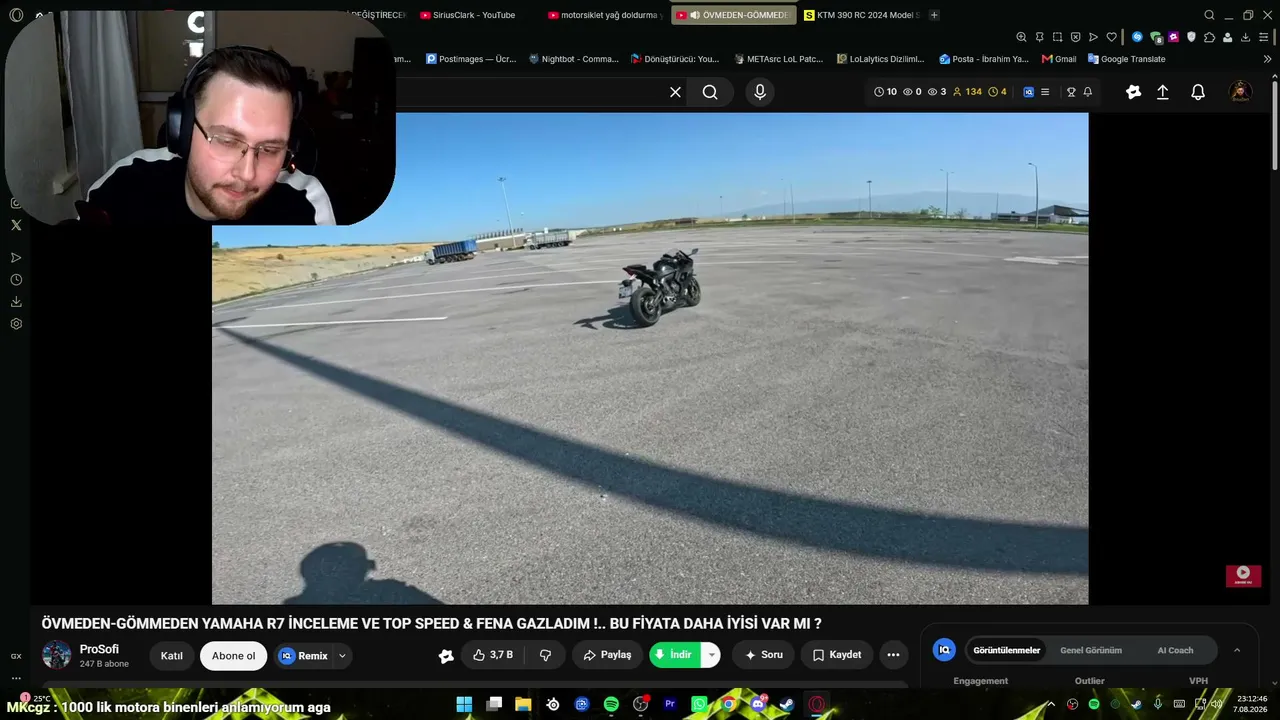Join the channel with Katıl
This screenshot has height=720, width=1280.
(172, 656)
